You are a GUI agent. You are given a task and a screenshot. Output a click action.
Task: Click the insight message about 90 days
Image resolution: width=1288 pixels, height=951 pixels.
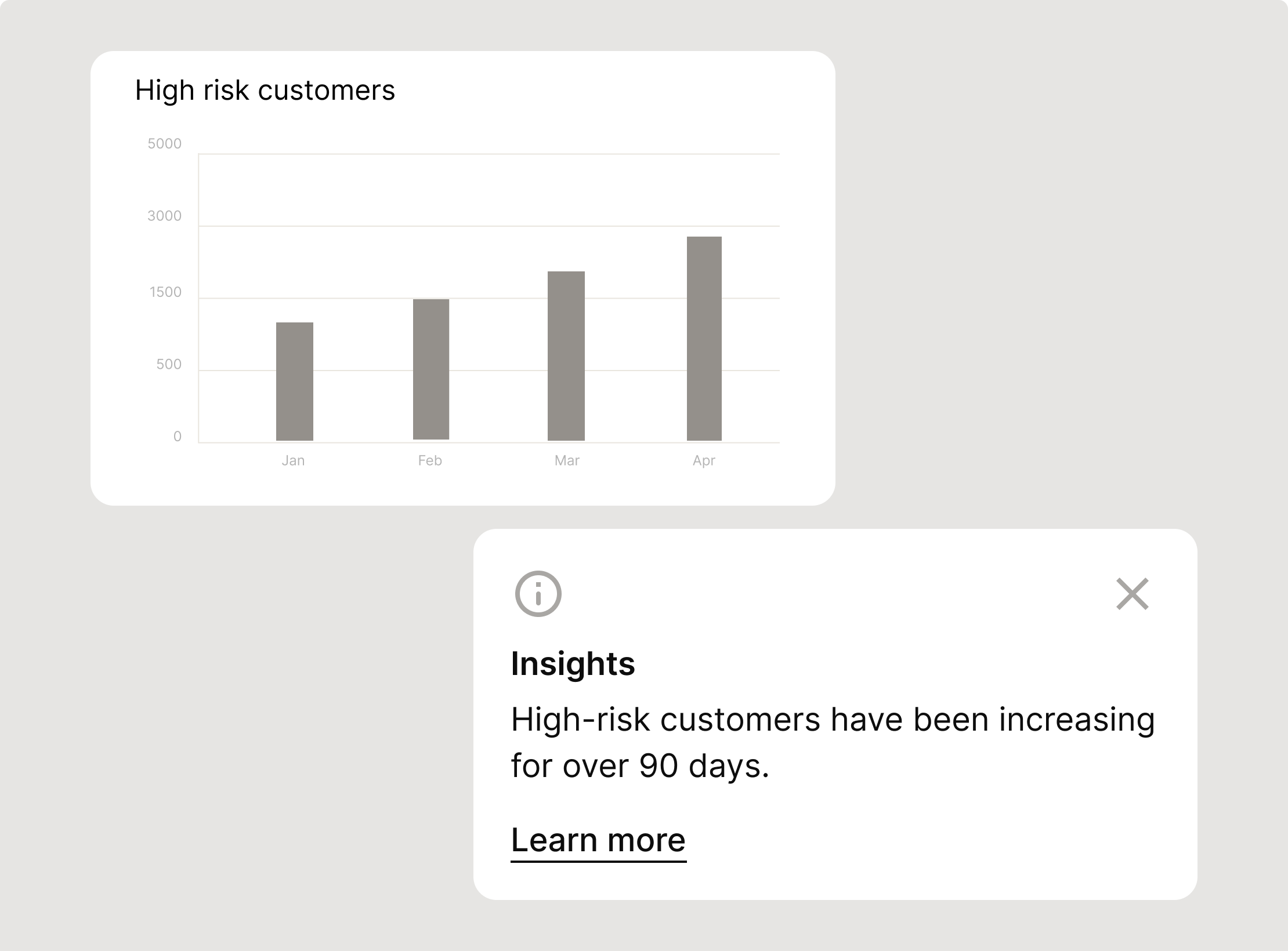coord(833,742)
